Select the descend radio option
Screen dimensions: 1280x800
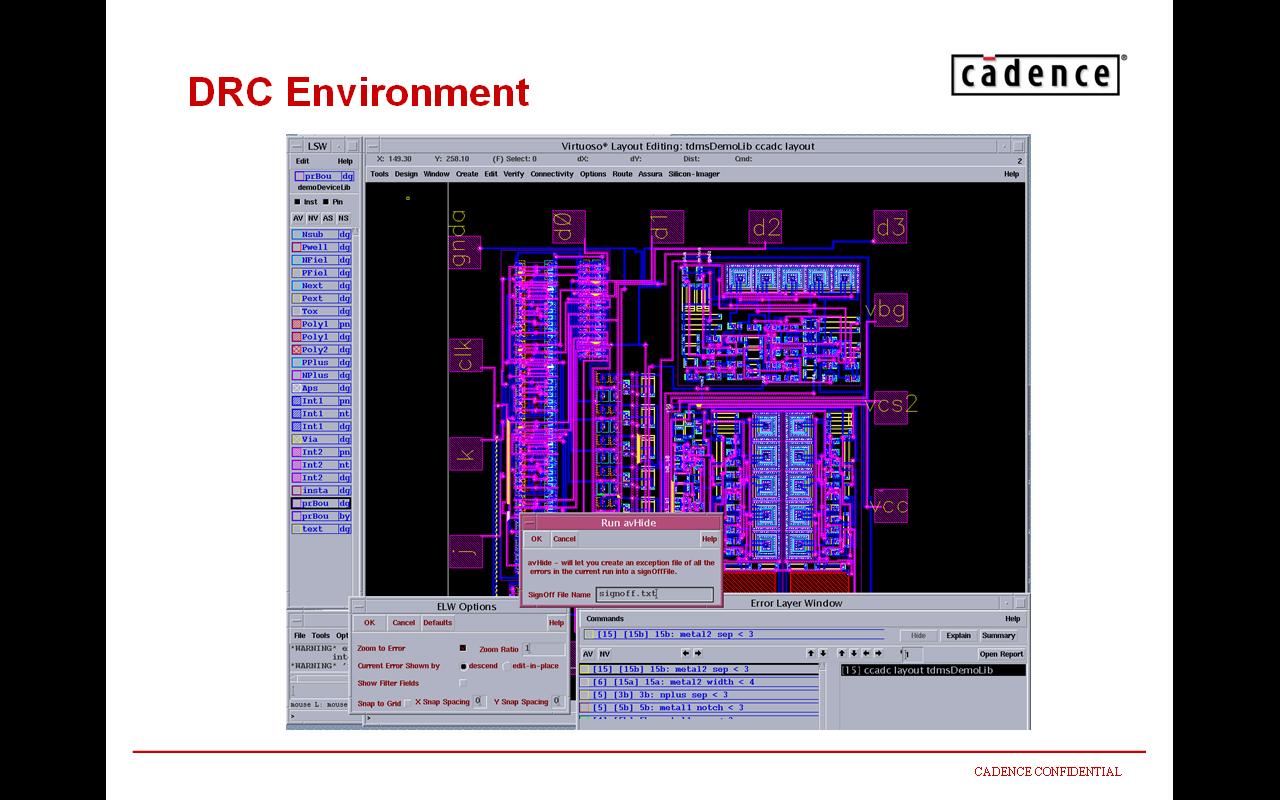[464, 666]
